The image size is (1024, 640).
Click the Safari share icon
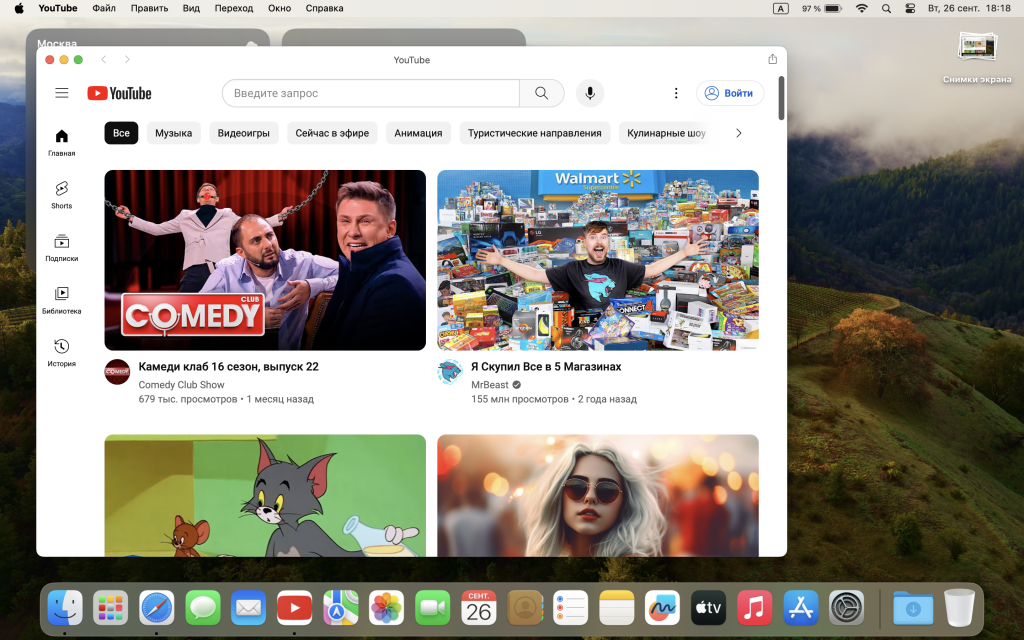(x=772, y=60)
